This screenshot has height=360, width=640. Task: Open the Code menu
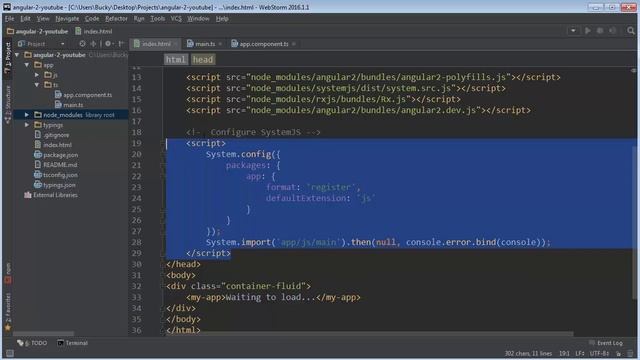pyautogui.click(x=92, y=19)
